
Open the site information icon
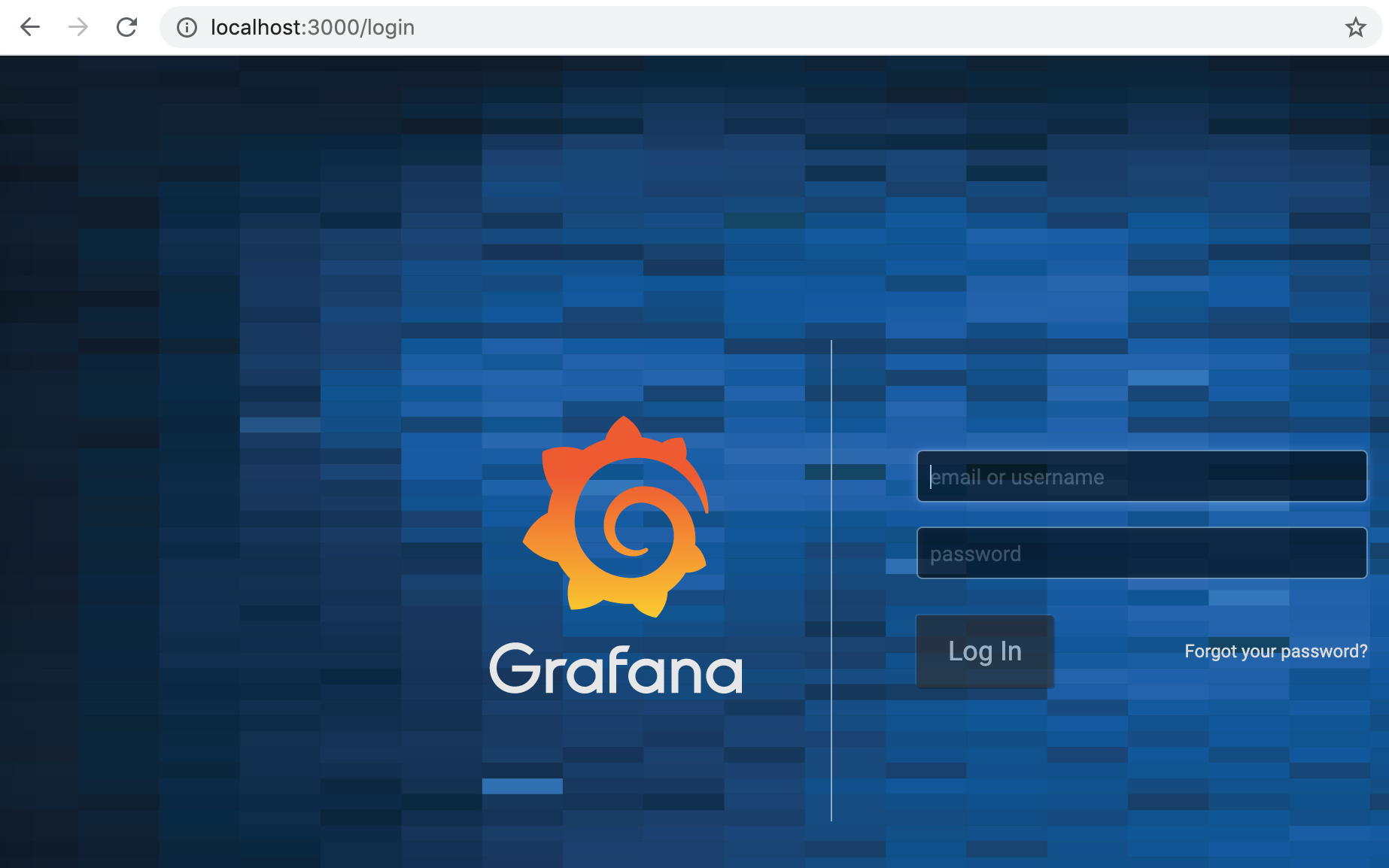point(187,28)
